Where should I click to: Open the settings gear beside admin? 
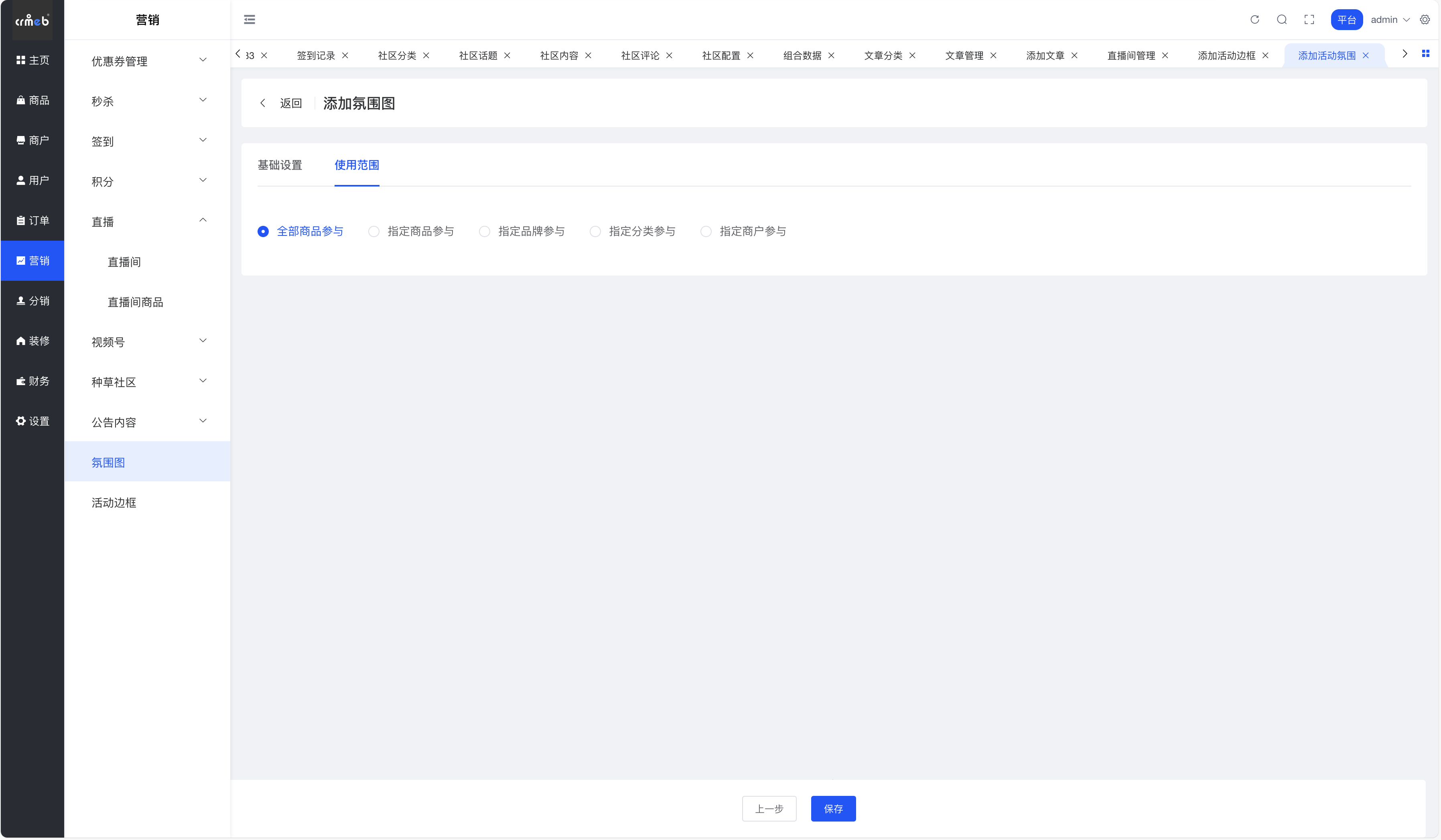[x=1425, y=19]
